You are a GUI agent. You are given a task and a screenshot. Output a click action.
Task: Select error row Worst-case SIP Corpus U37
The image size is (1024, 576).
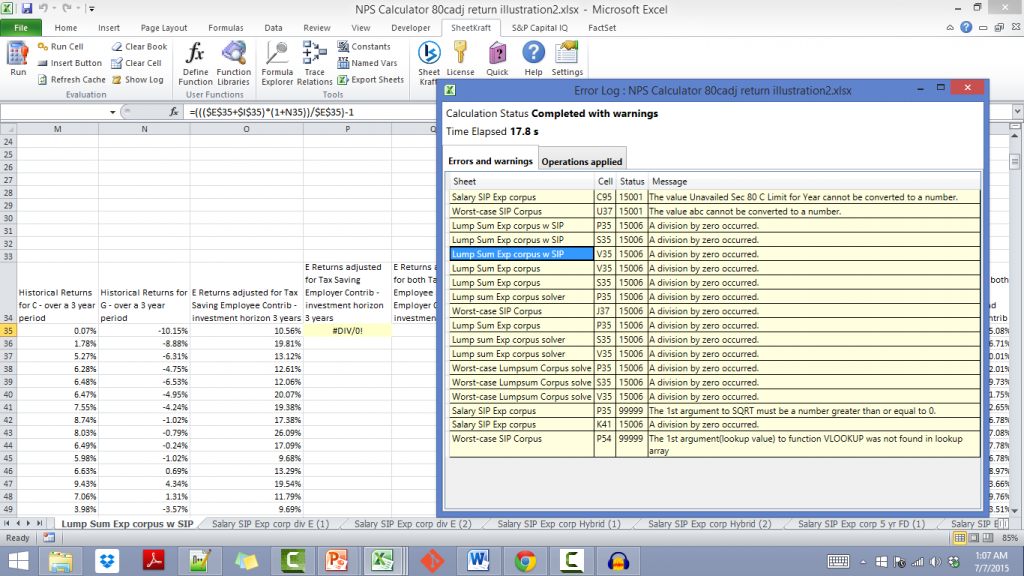tap(714, 211)
